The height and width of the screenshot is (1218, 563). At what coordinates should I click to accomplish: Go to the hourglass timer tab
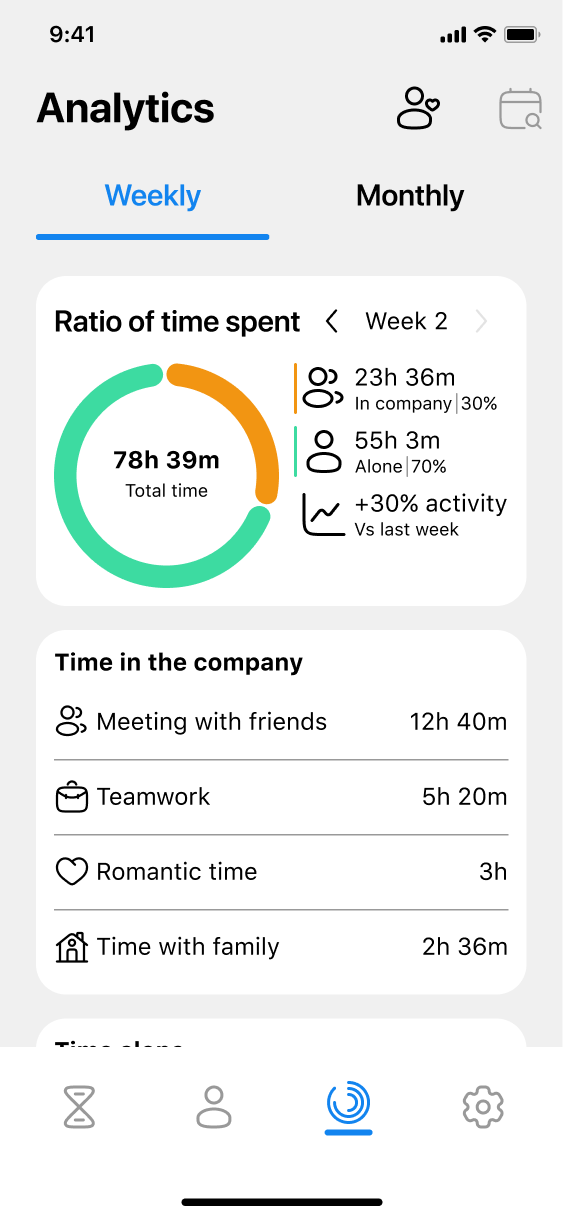pos(80,1106)
